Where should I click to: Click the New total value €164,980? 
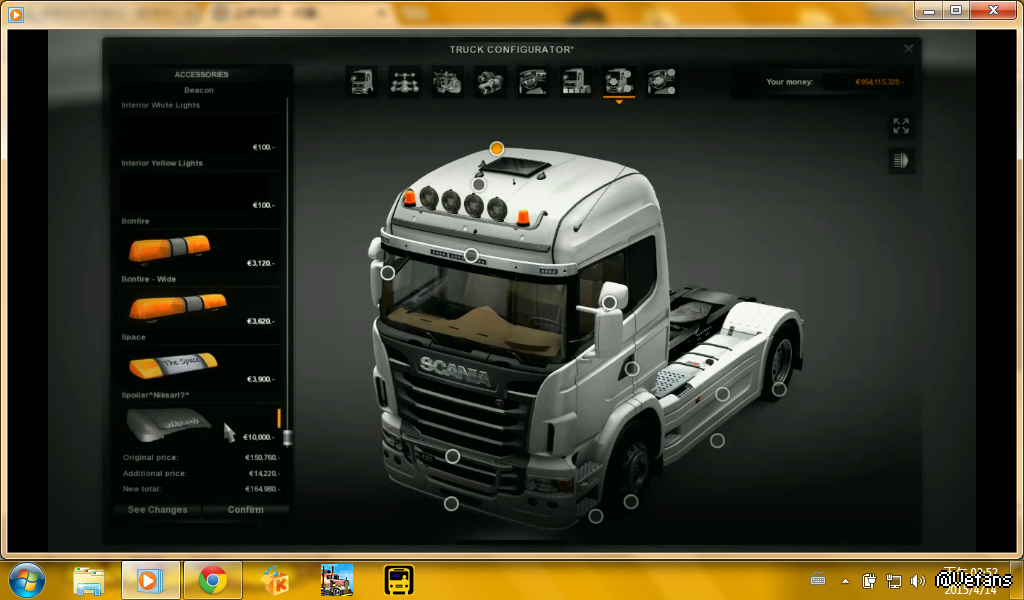263,489
